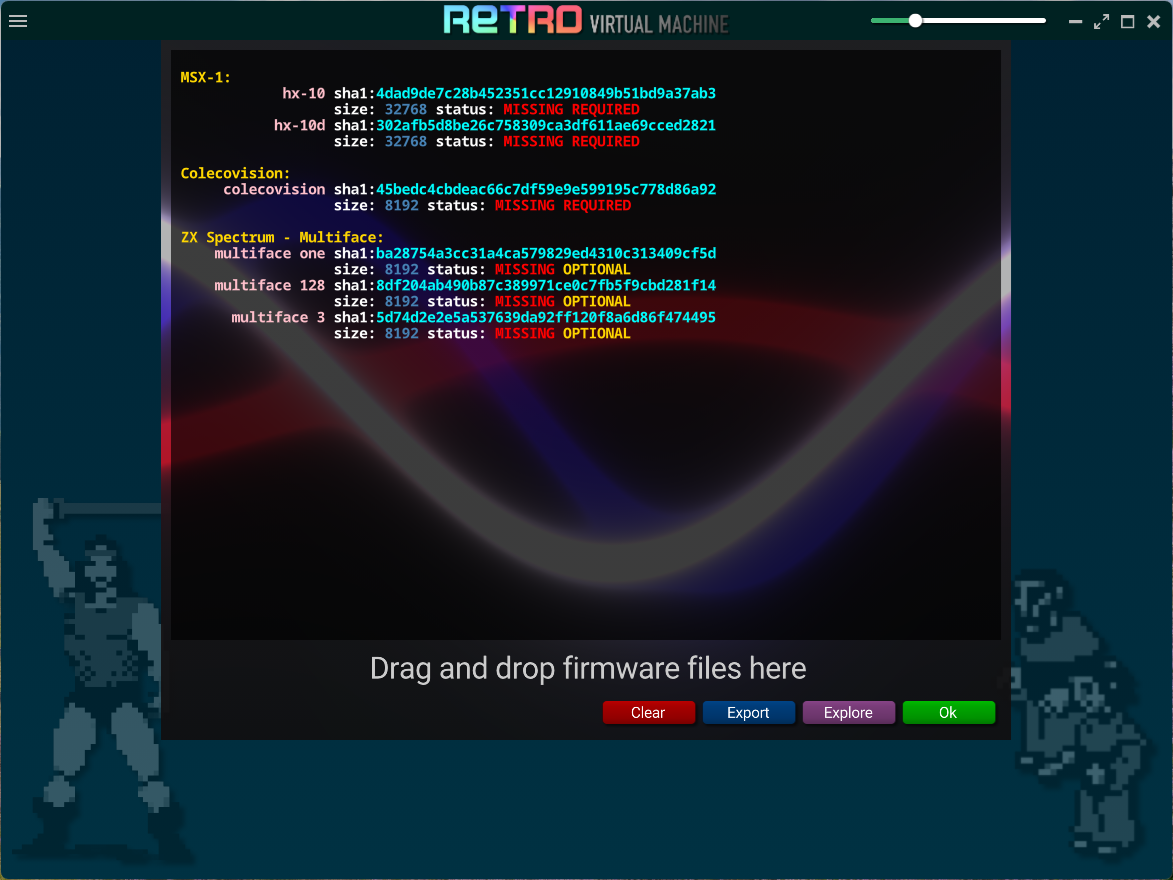This screenshot has height=880, width=1173.
Task: Click the colecovision size value 8192
Action: point(402,205)
